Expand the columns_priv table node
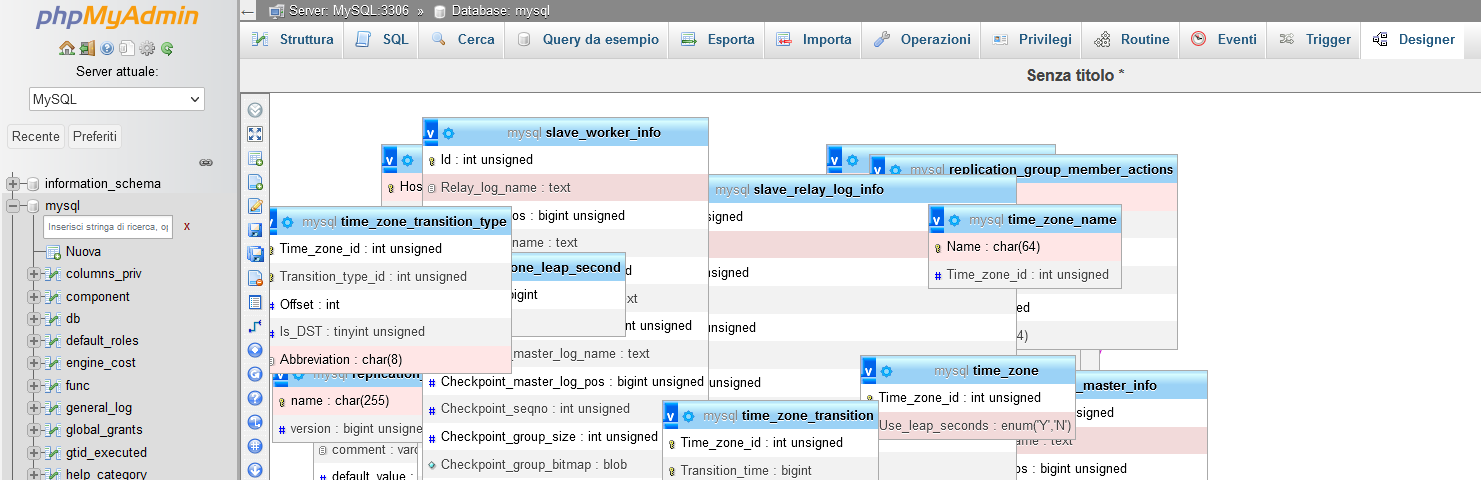Screen dimensions: 1481x480 33,274
